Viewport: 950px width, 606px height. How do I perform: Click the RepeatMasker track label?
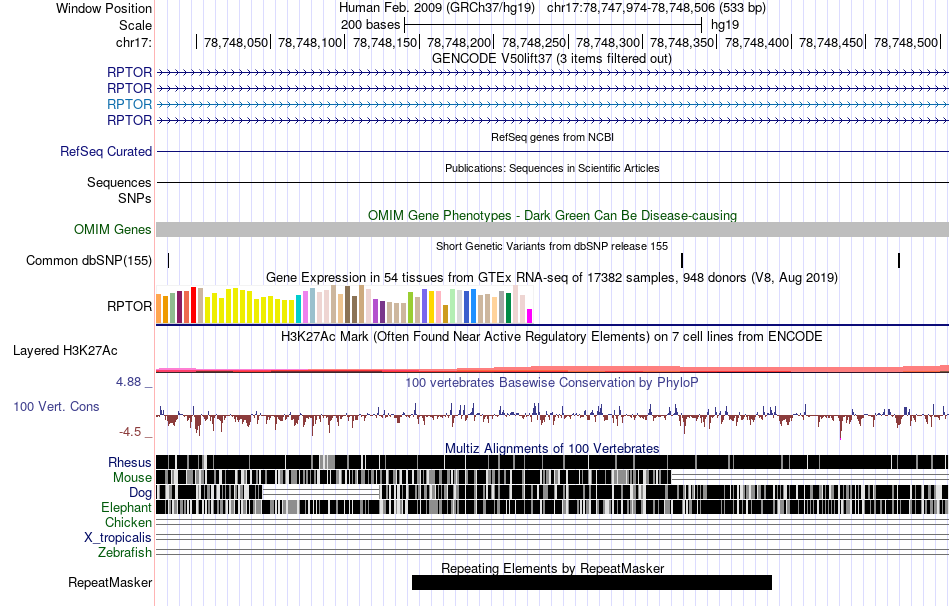pos(110,582)
